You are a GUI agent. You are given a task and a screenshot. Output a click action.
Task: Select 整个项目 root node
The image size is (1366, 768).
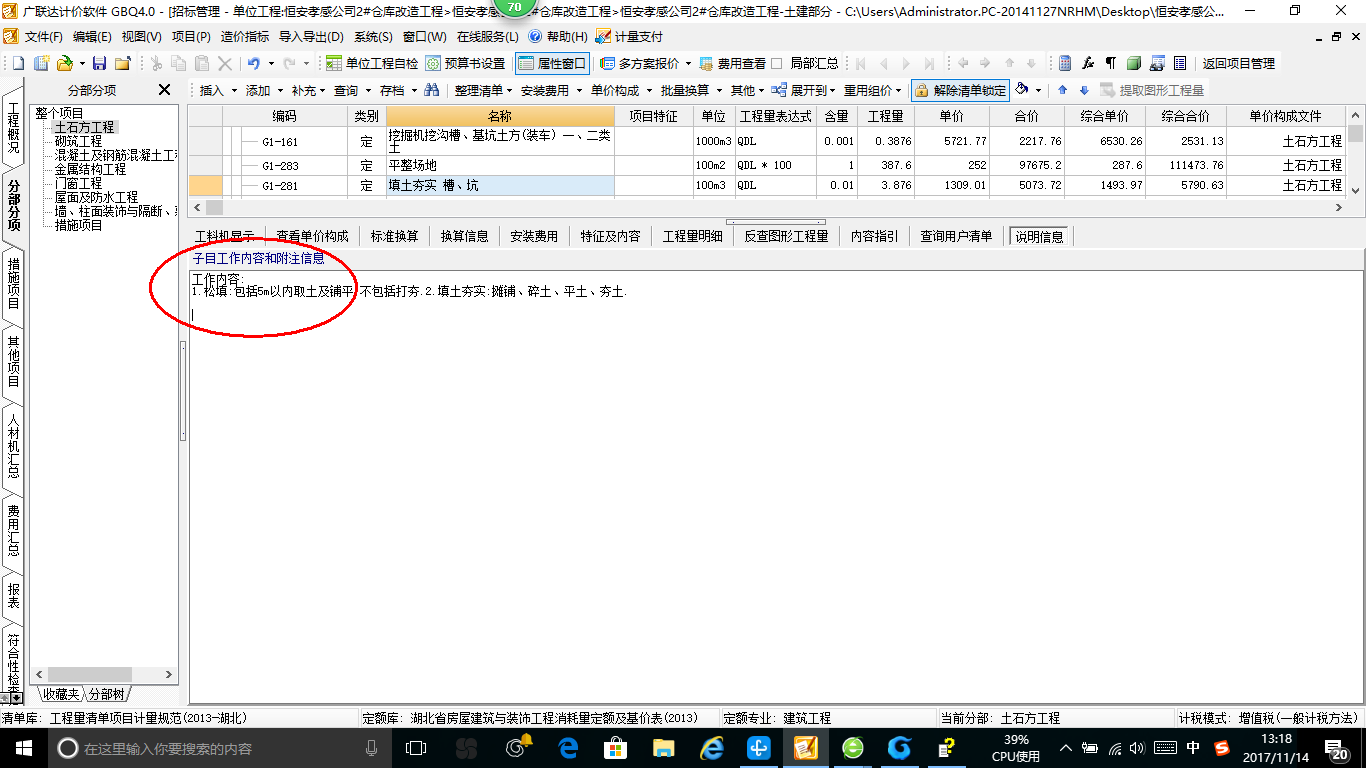(x=60, y=113)
